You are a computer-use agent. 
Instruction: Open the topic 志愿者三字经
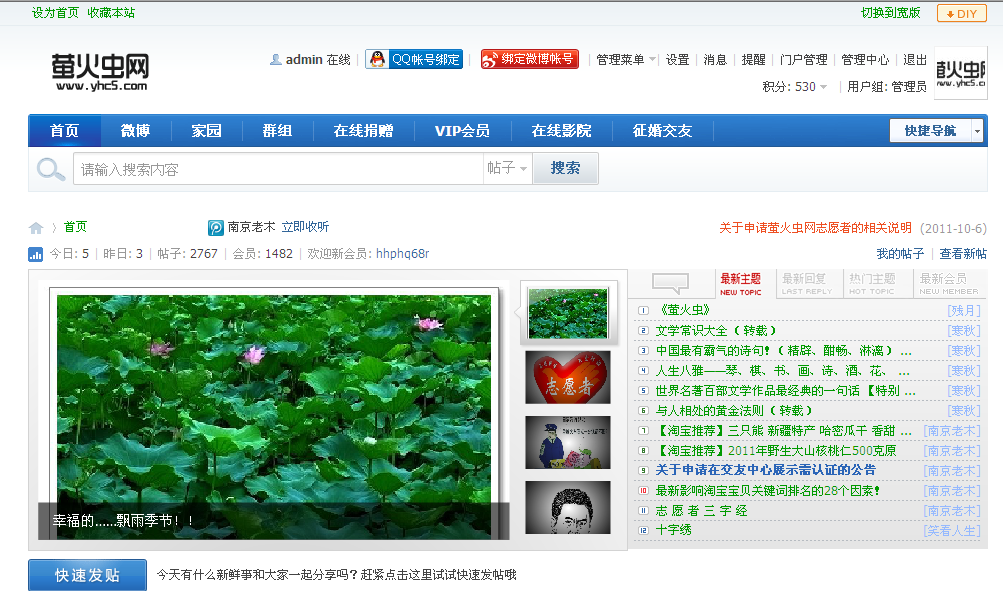(701, 510)
